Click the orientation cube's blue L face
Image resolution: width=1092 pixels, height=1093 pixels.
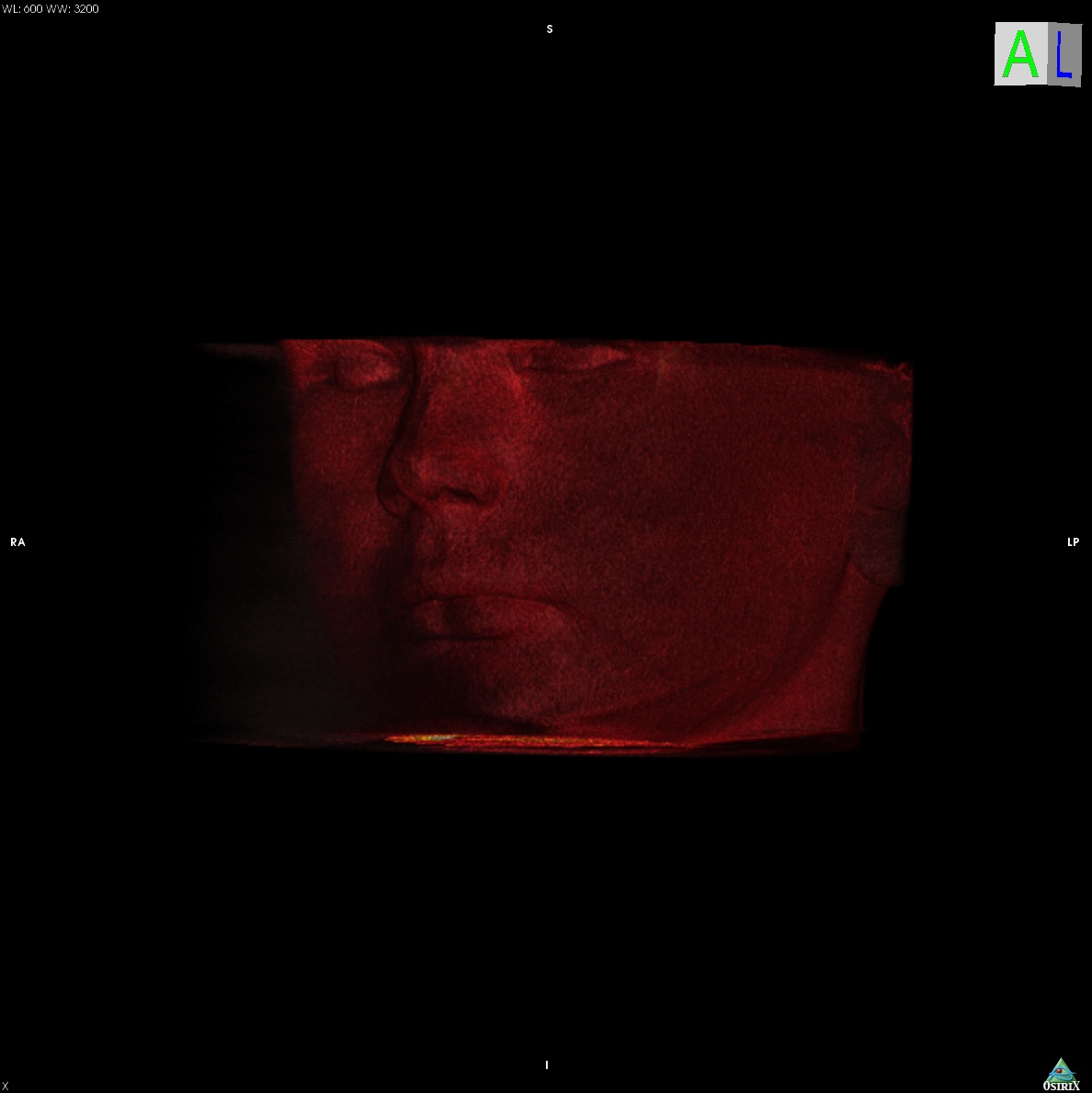point(1064,55)
